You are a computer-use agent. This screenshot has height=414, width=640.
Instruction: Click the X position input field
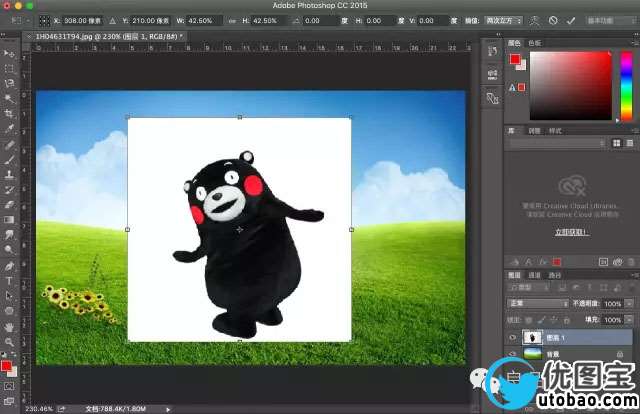click(x=82, y=20)
